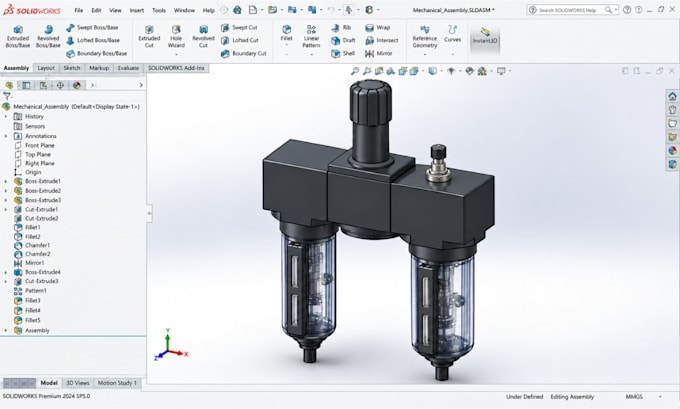Open the Hole Wizard tool
The image size is (680, 409).
[176, 36]
